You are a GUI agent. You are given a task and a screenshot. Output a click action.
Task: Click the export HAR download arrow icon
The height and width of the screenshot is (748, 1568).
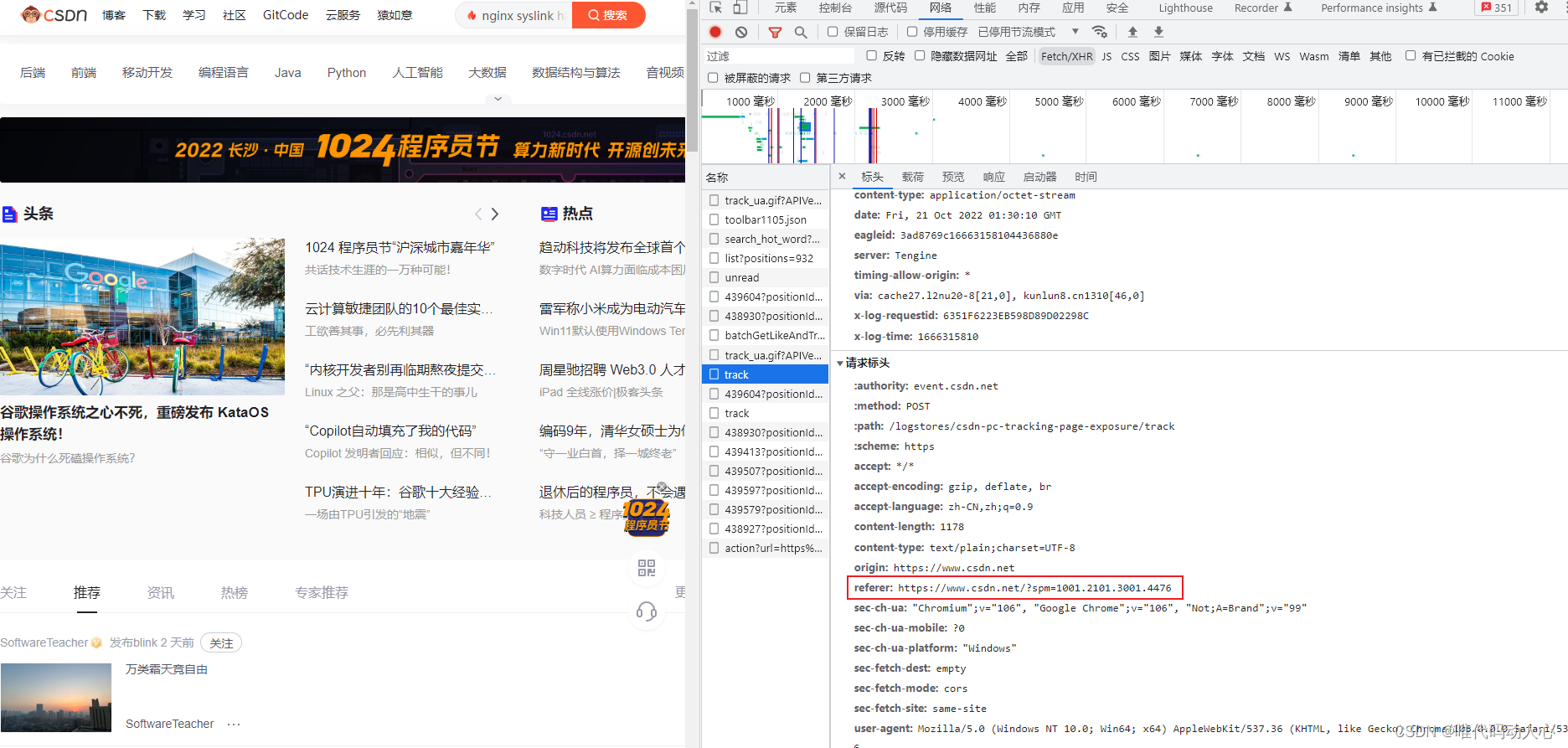pyautogui.click(x=1158, y=32)
